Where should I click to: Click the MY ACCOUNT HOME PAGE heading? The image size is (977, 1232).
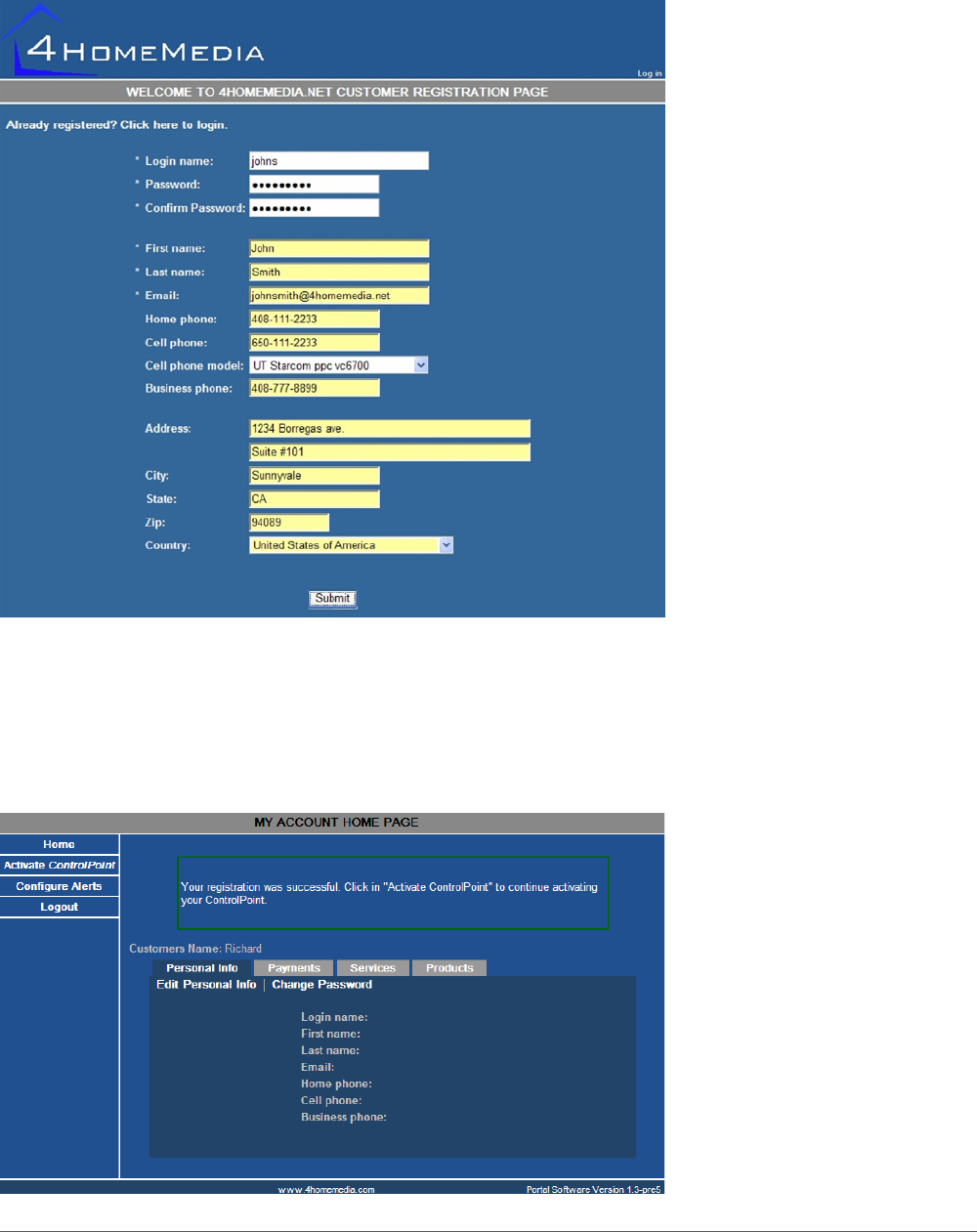pyautogui.click(x=336, y=823)
